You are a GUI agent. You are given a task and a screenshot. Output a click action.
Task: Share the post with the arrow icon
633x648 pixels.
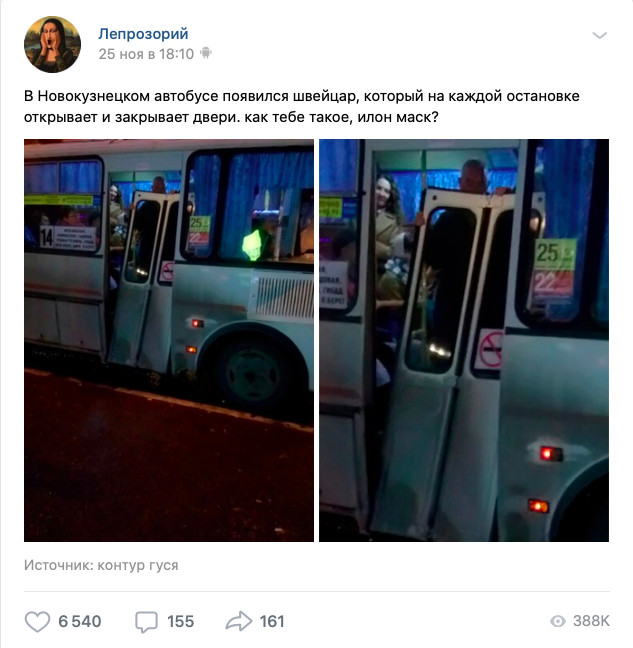click(x=238, y=621)
